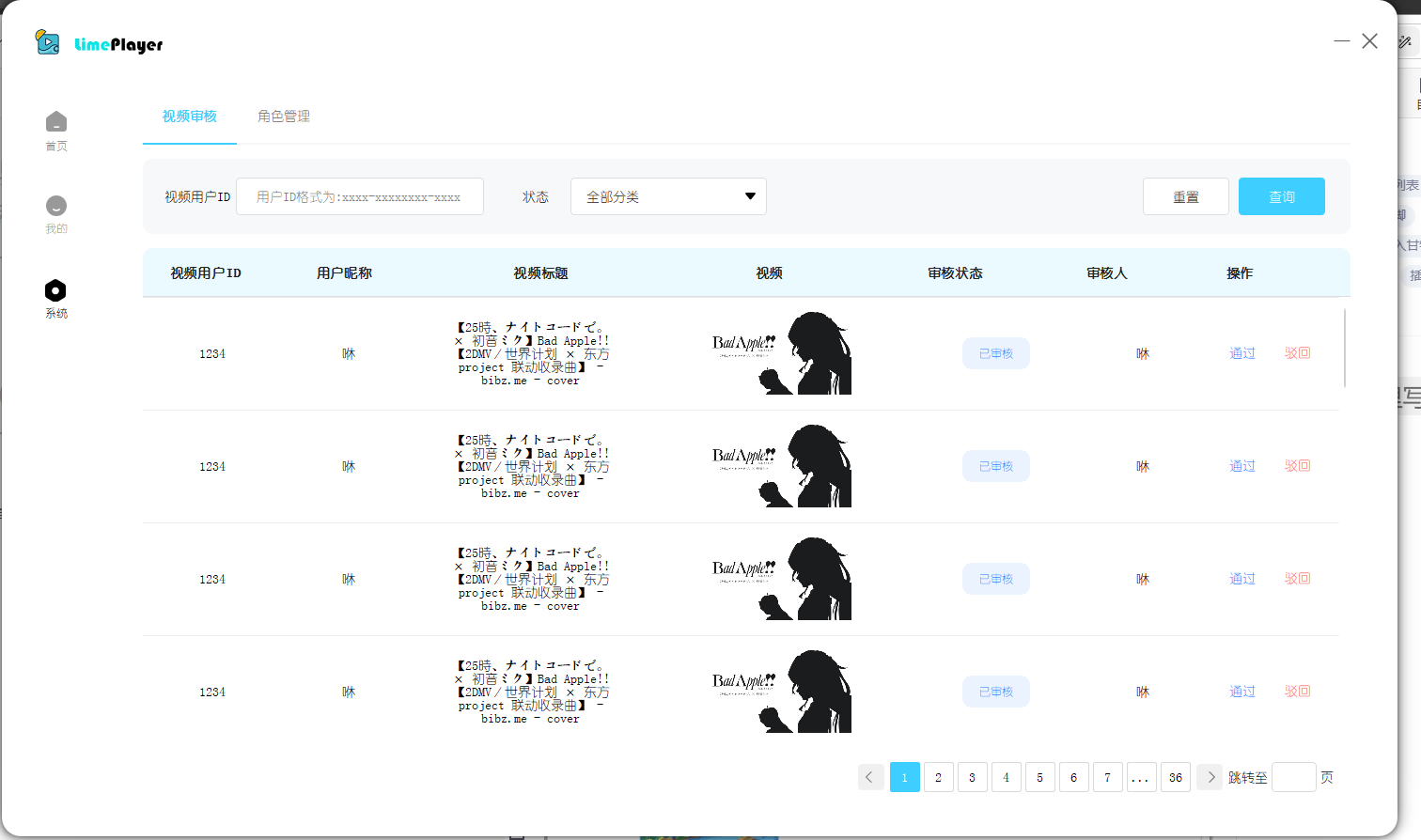The width and height of the screenshot is (1421, 840).
Task: Click 通过 in the second table row
Action: 1242,466
